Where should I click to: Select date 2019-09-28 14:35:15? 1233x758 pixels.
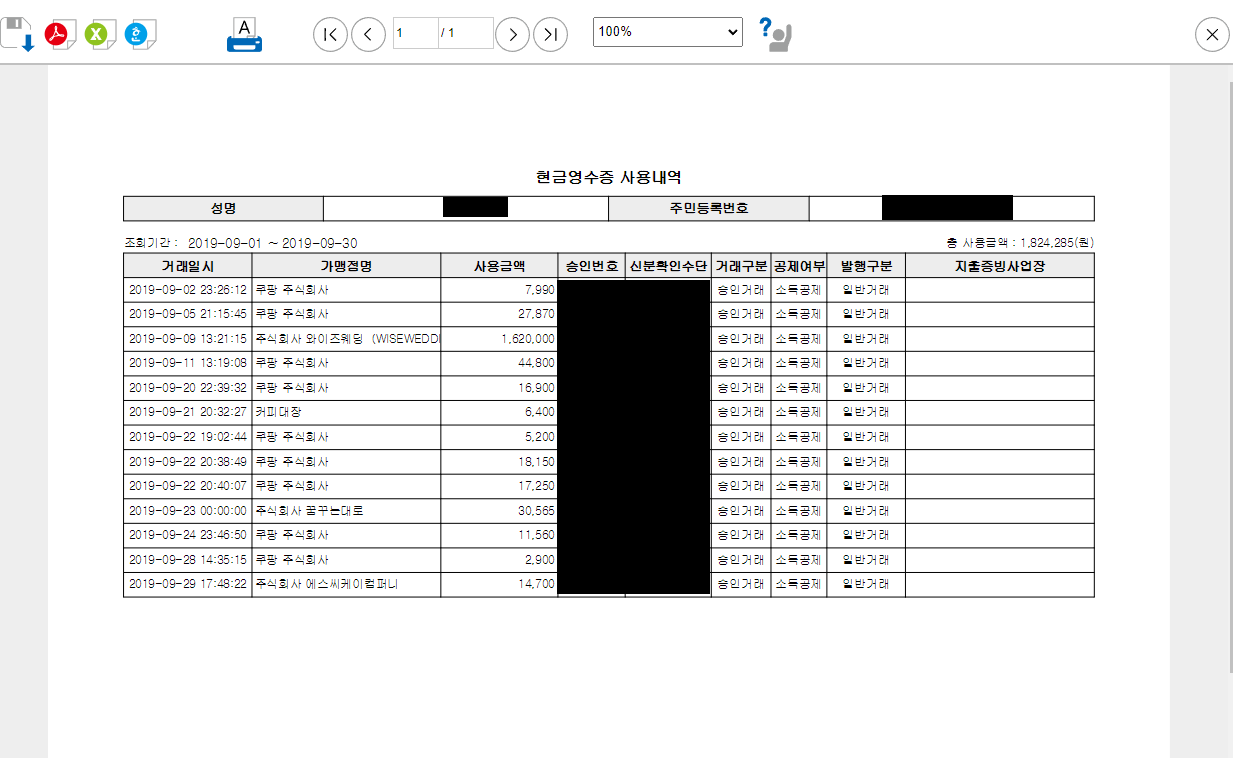188,559
